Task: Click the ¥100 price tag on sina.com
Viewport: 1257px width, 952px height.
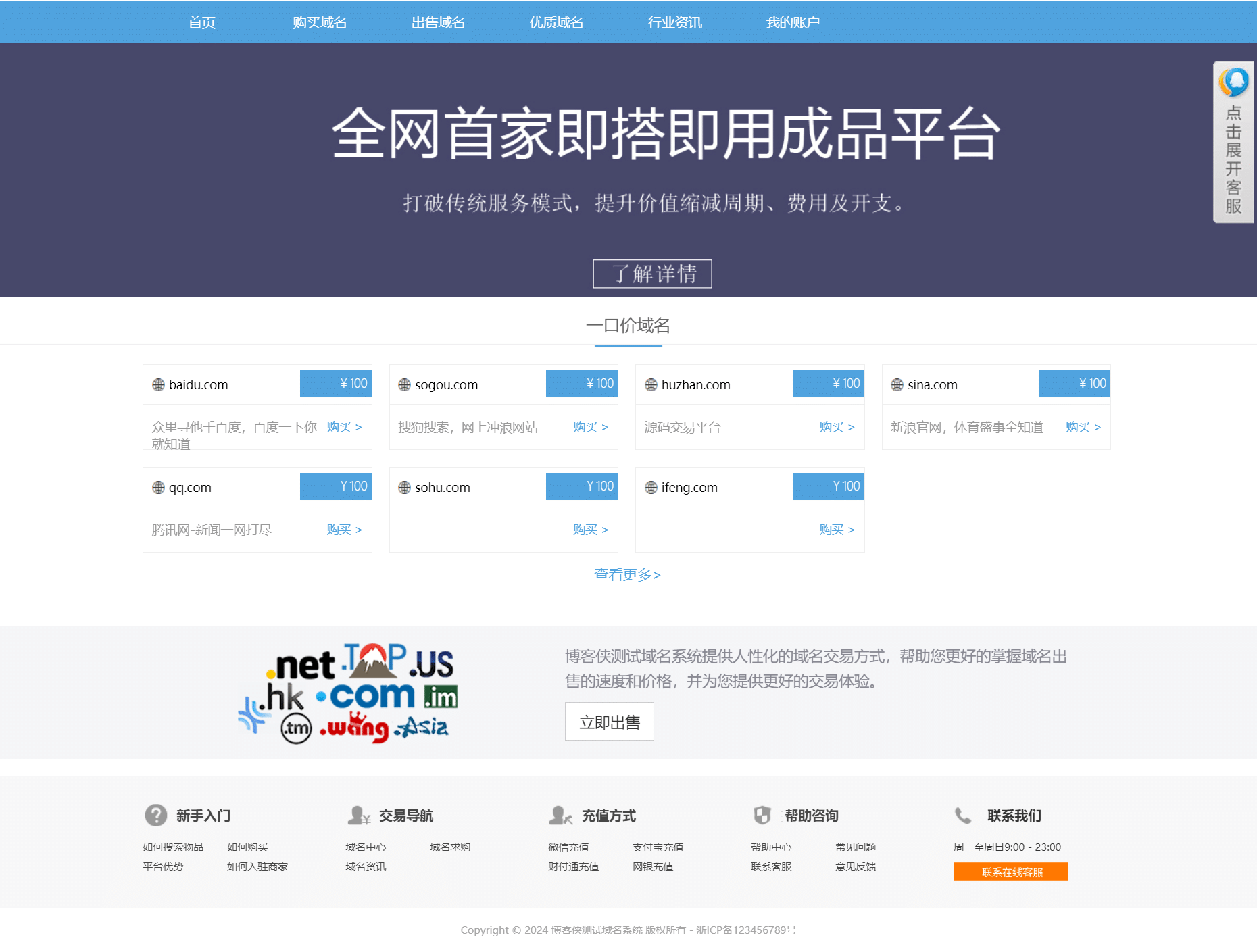Action: tap(1075, 384)
